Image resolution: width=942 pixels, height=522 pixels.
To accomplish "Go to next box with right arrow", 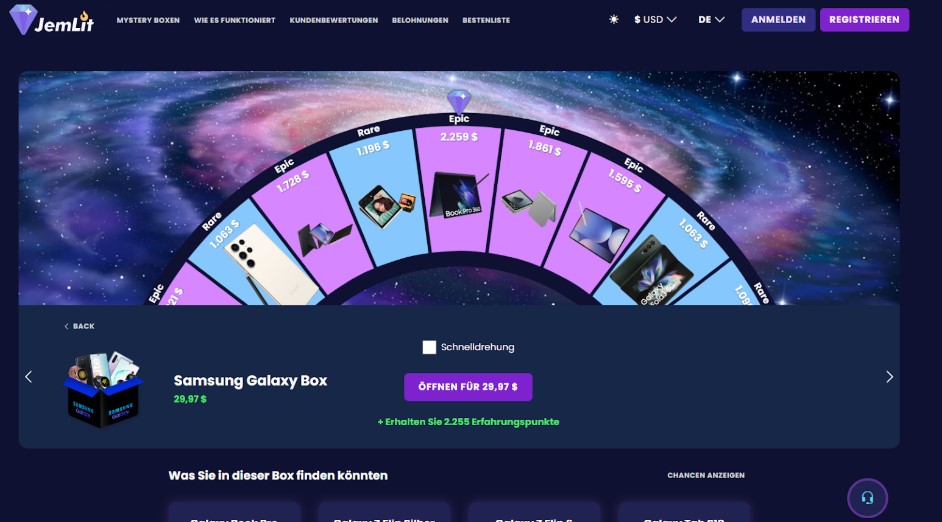I will point(889,377).
